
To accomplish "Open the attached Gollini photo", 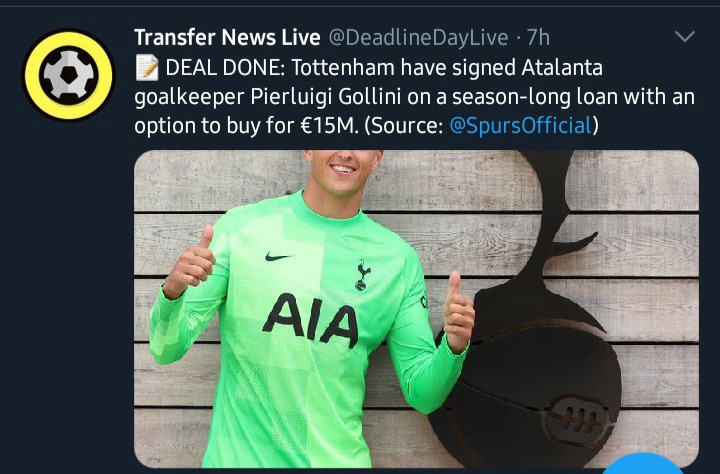I will [x=416, y=309].
